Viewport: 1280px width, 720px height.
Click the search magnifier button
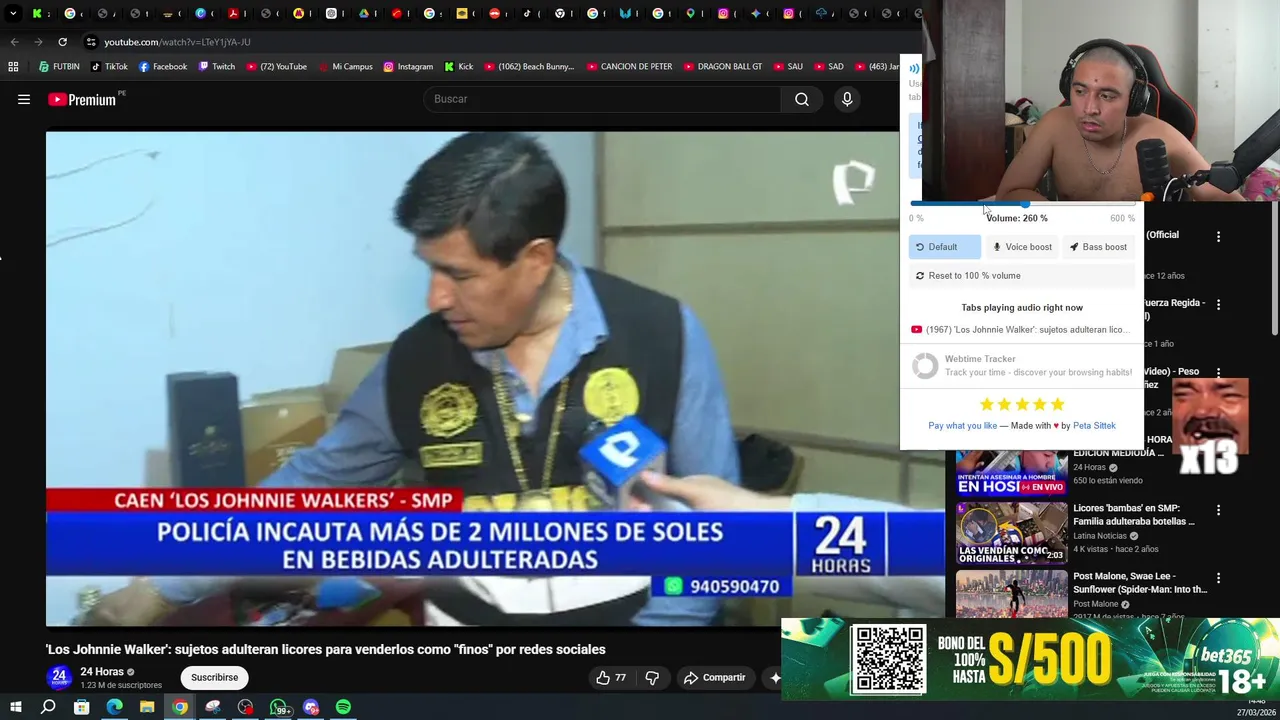tap(802, 99)
